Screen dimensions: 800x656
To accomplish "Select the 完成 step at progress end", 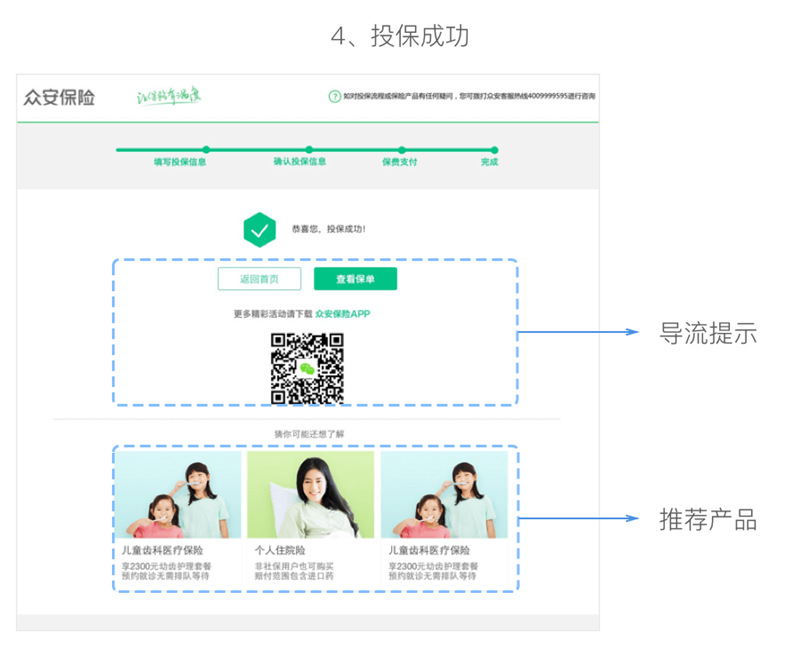I will [489, 161].
